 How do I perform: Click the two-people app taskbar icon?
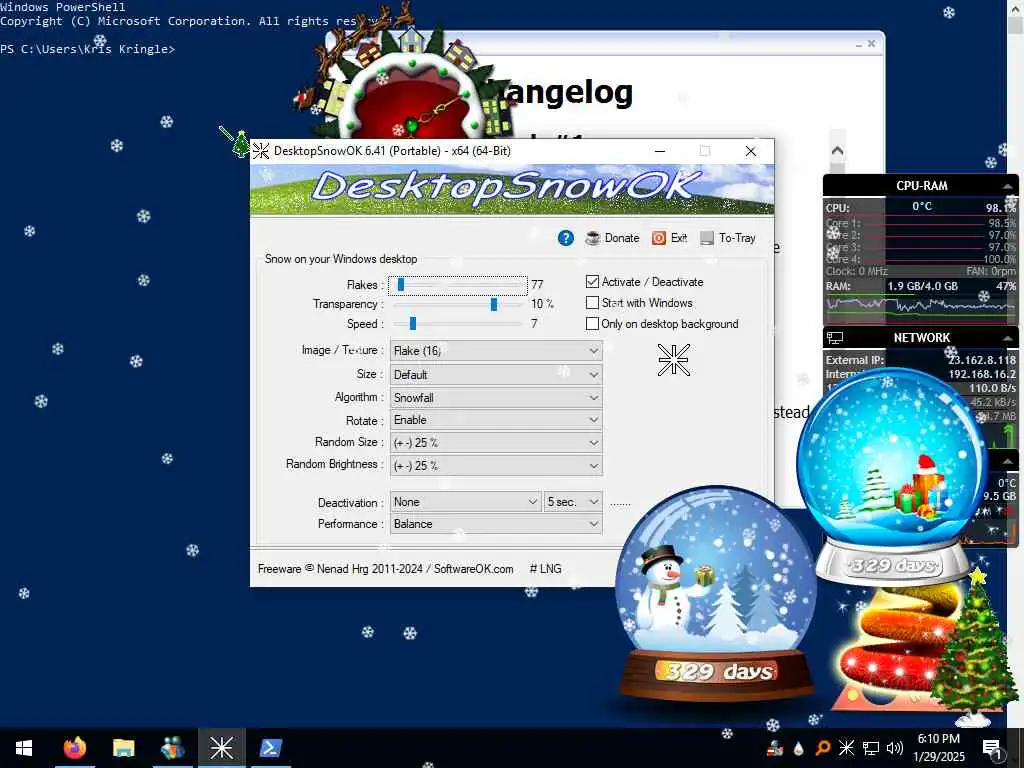point(172,748)
